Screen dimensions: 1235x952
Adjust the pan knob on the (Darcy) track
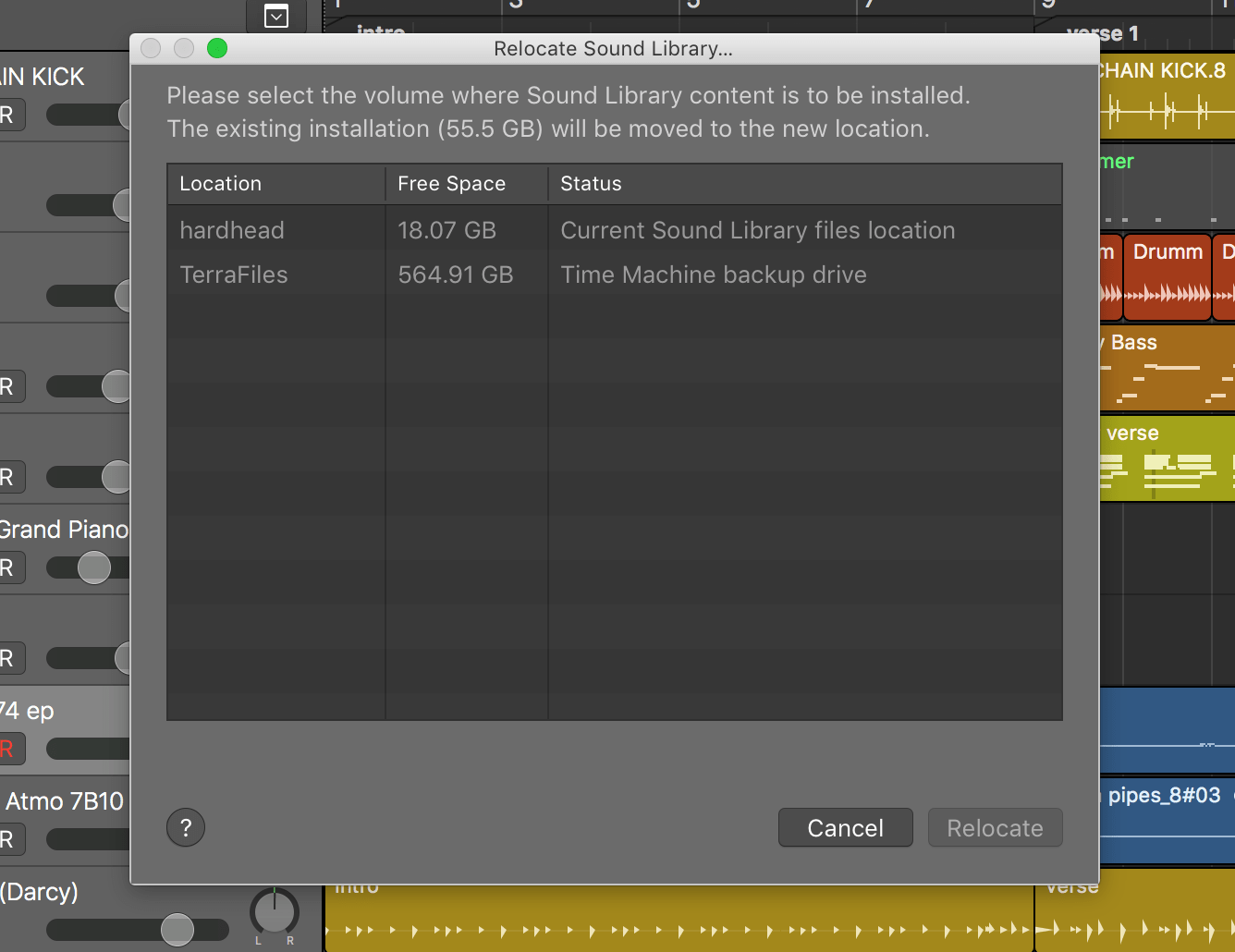coord(275,915)
